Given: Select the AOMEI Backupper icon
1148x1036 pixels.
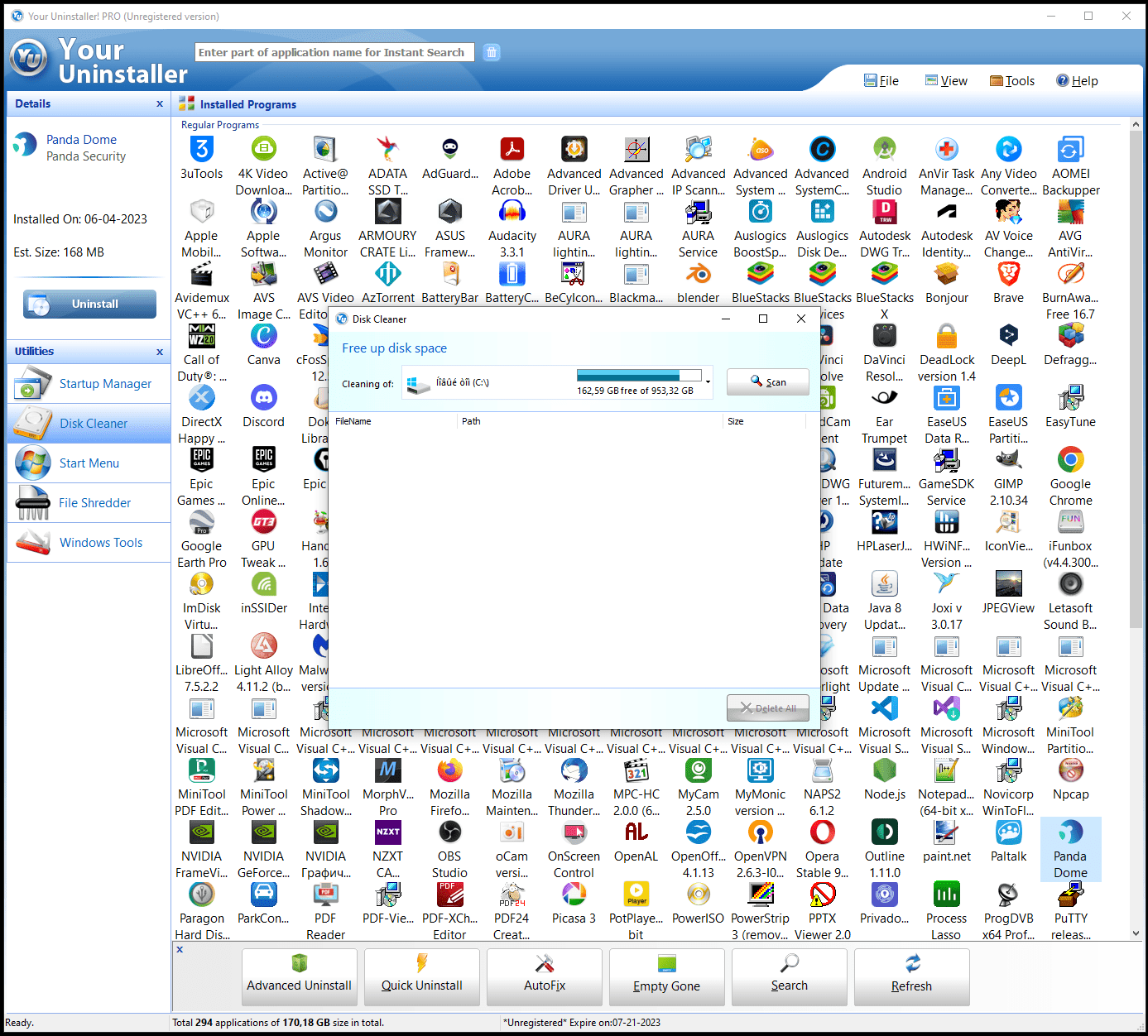Looking at the screenshot, I should (1071, 150).
